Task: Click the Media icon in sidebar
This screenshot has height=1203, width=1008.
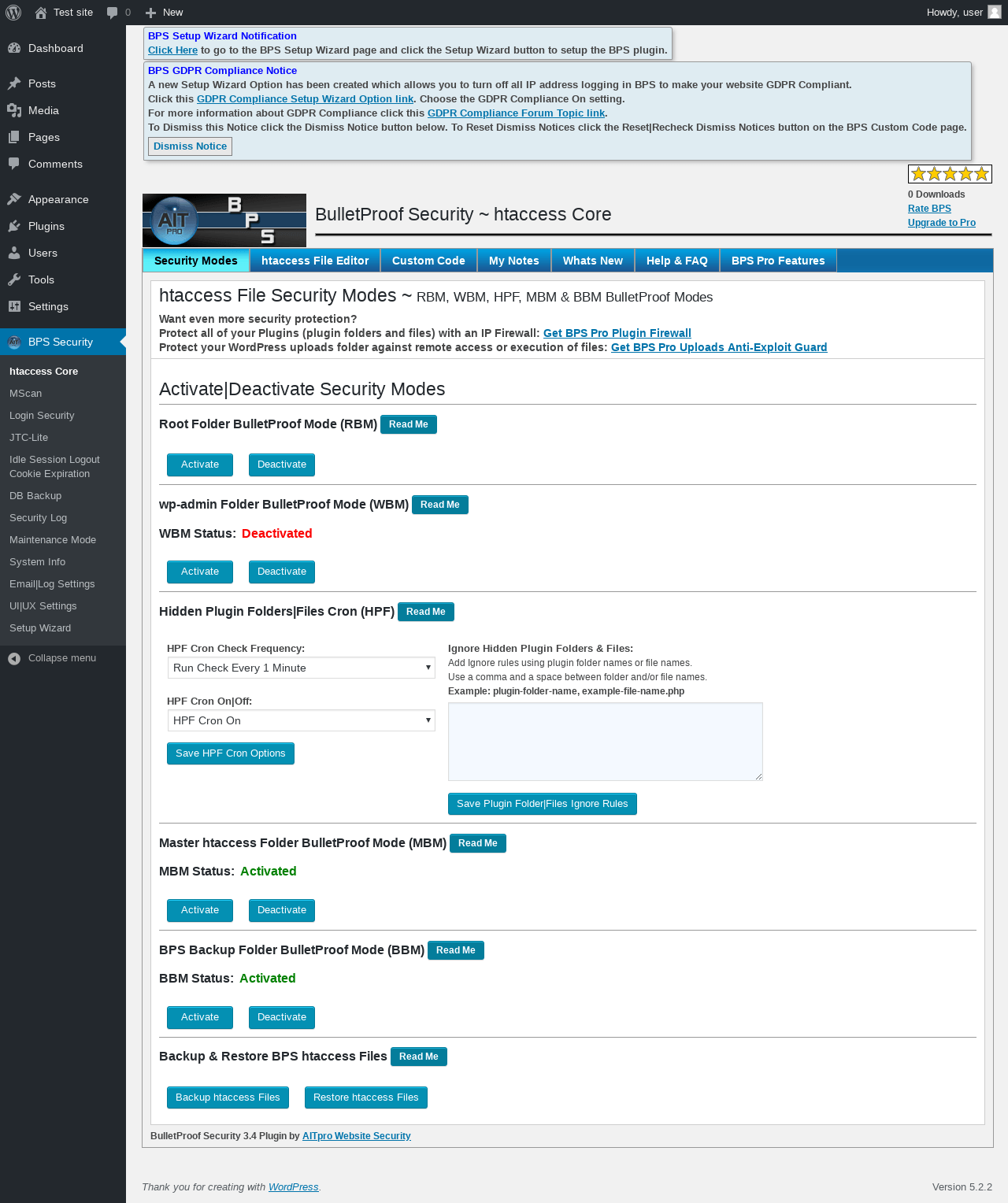Action: point(14,110)
